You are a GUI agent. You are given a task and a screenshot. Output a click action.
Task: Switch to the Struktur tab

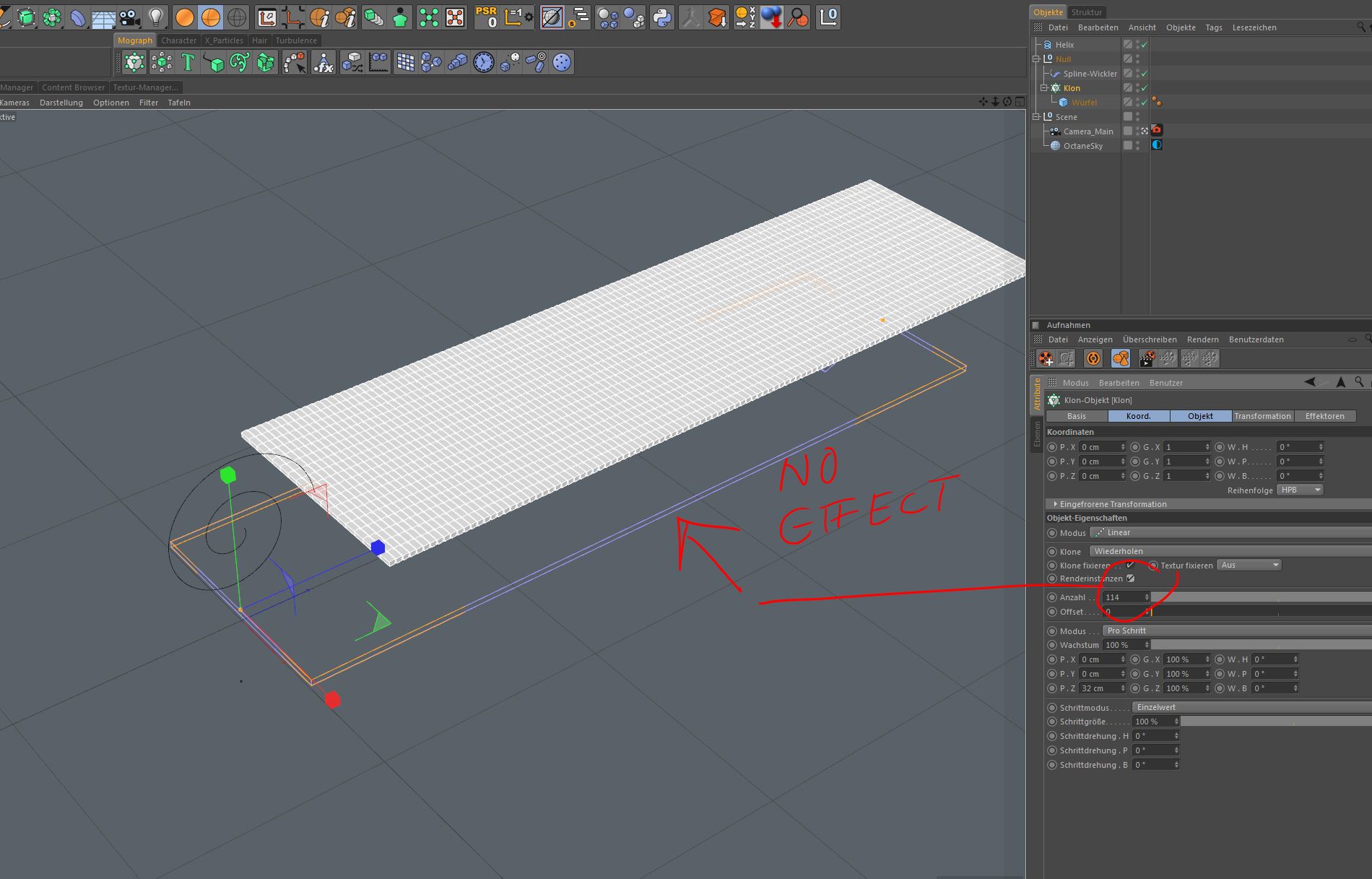1087,12
